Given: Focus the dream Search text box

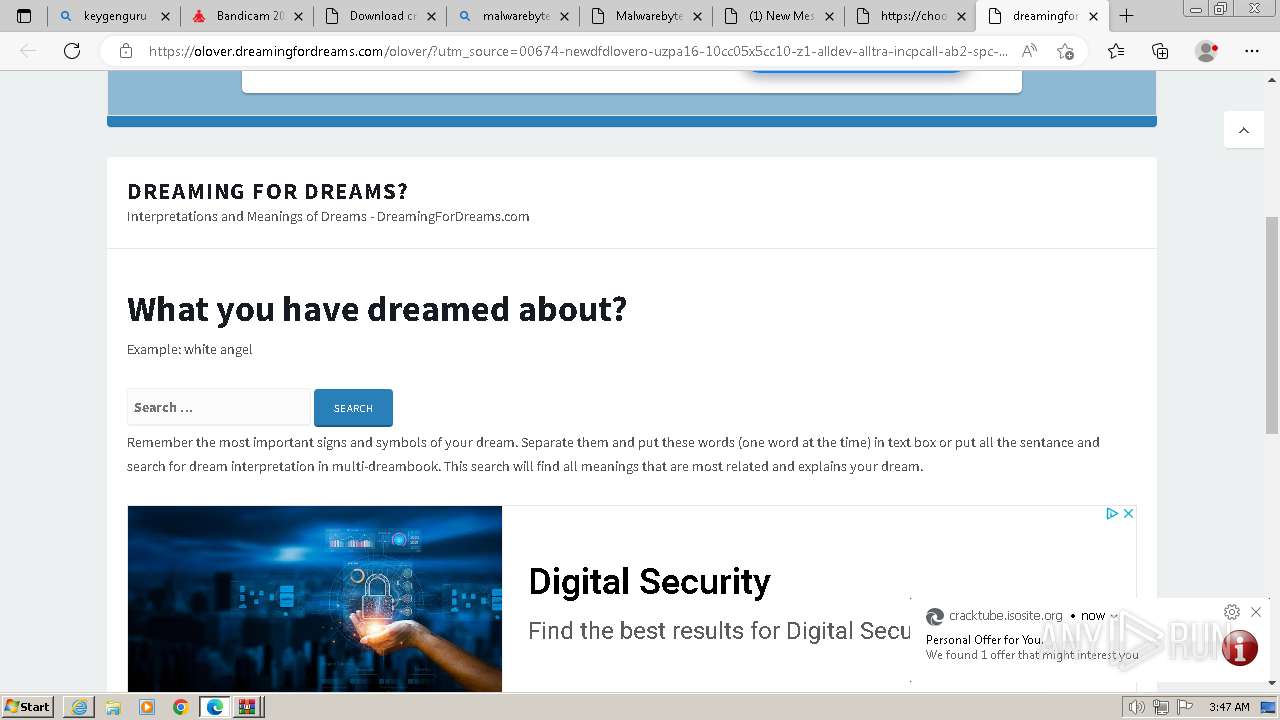Looking at the screenshot, I should coord(219,407).
